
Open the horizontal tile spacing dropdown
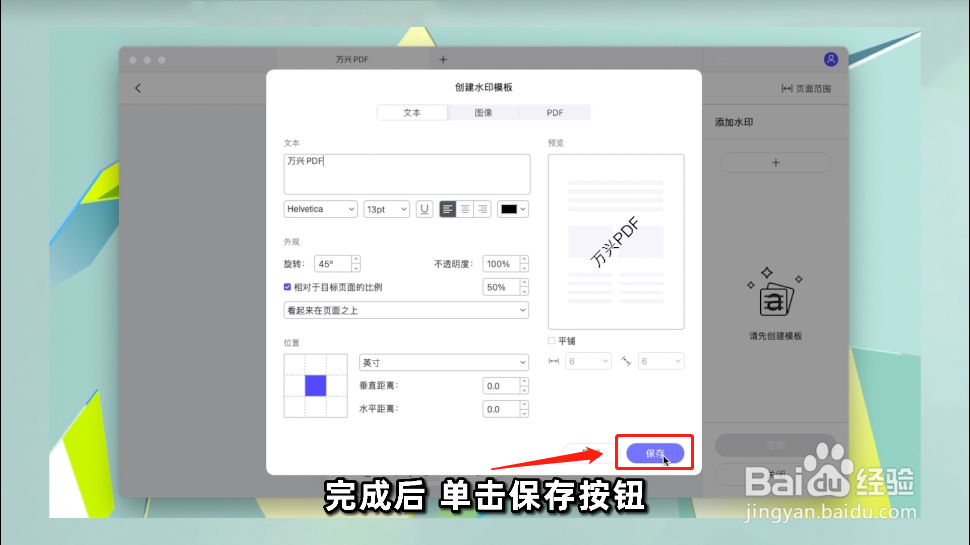[588, 361]
